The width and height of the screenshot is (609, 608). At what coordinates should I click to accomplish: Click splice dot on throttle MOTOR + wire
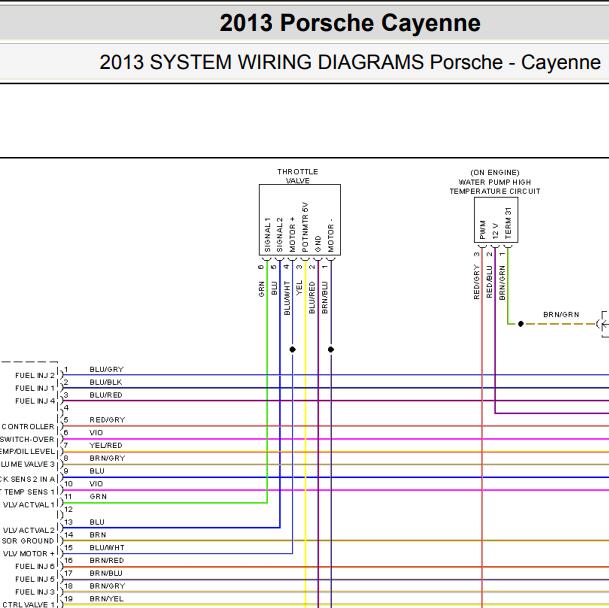tap(292, 349)
